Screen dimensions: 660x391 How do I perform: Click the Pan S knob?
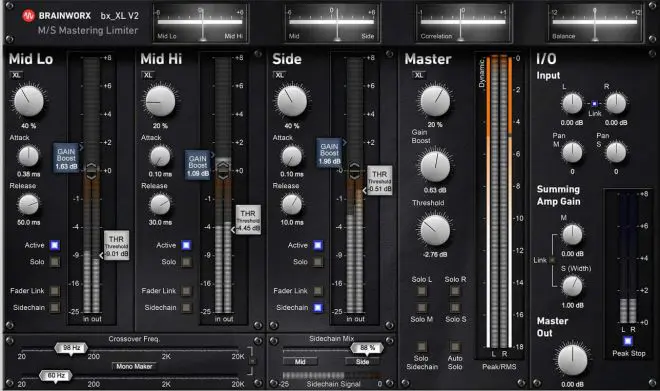point(616,152)
